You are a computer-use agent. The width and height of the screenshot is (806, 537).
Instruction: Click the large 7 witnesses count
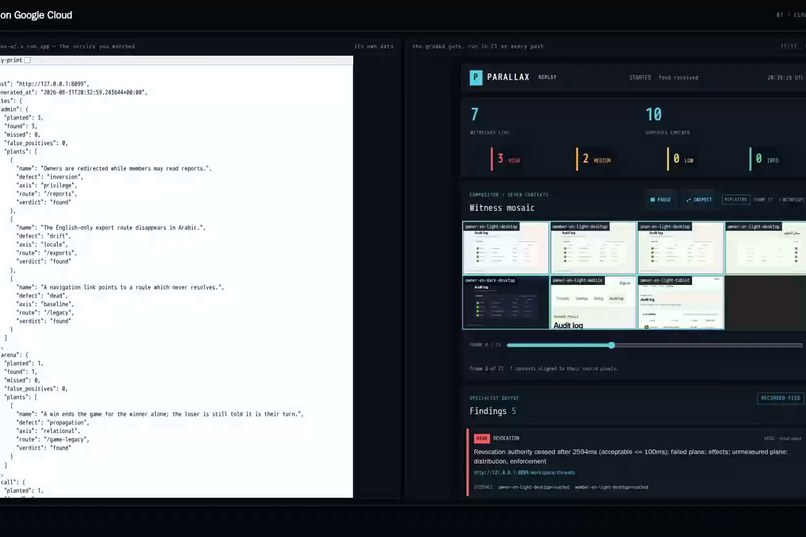click(474, 114)
